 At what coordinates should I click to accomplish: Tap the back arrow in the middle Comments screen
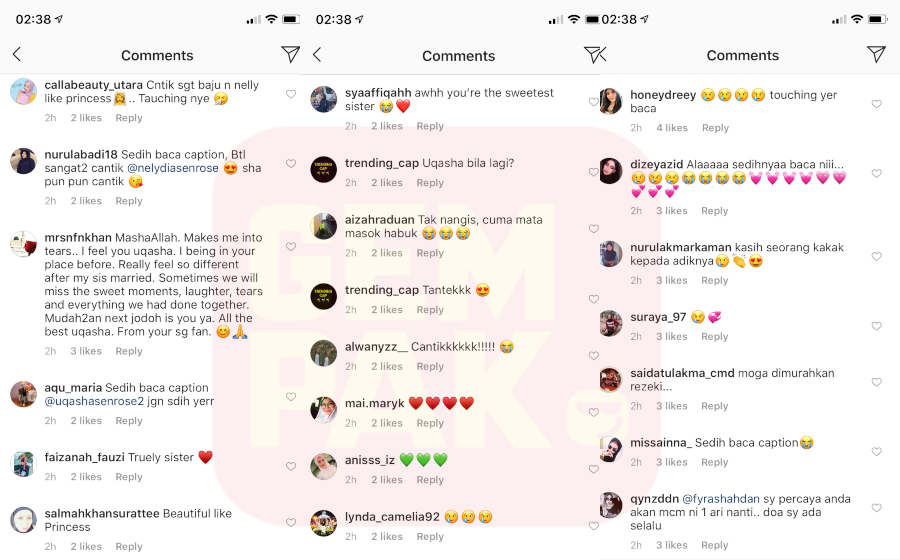[317, 55]
